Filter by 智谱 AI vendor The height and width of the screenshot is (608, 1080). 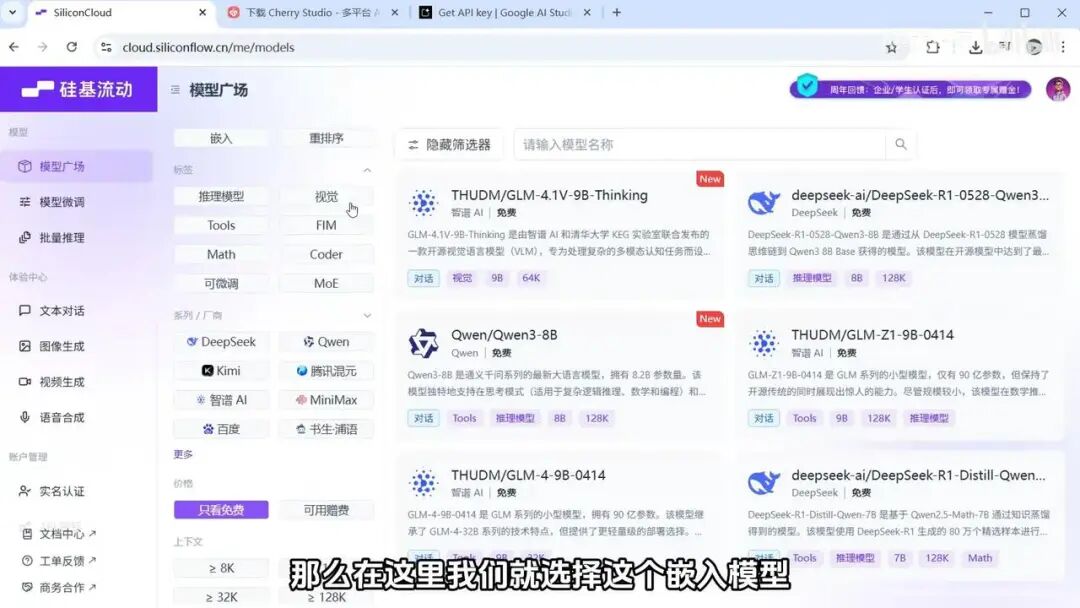click(221, 399)
